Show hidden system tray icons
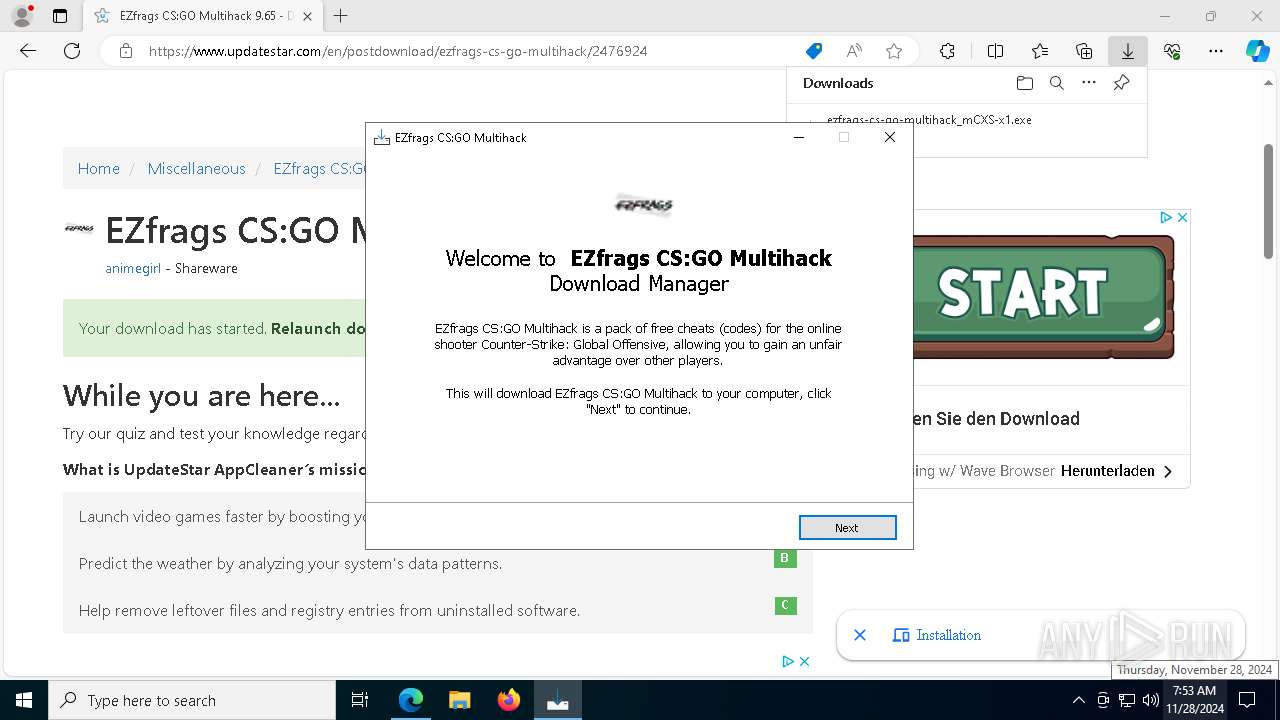 click(x=1078, y=700)
